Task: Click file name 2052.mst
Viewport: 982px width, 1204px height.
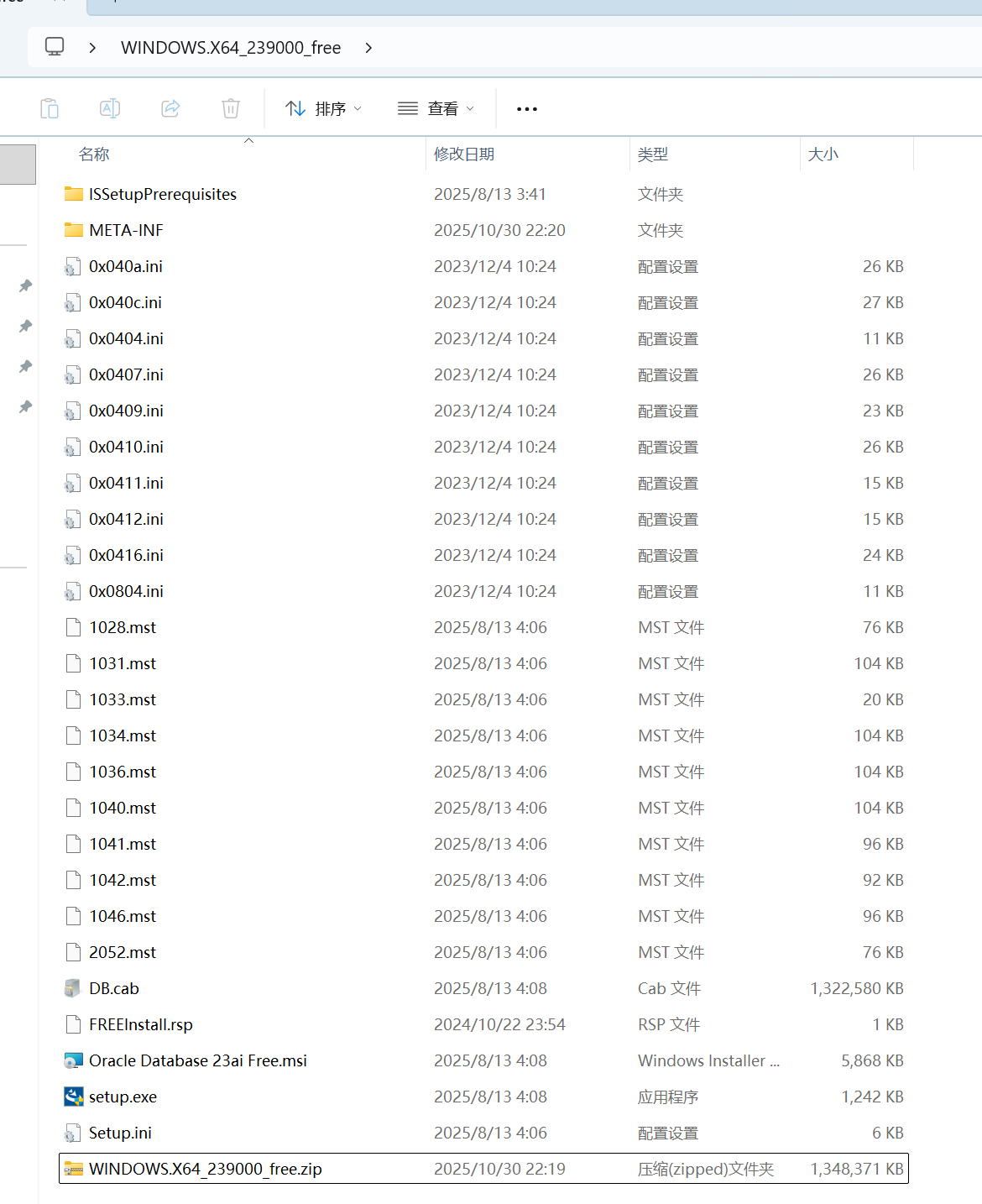Action: pyautogui.click(x=123, y=952)
